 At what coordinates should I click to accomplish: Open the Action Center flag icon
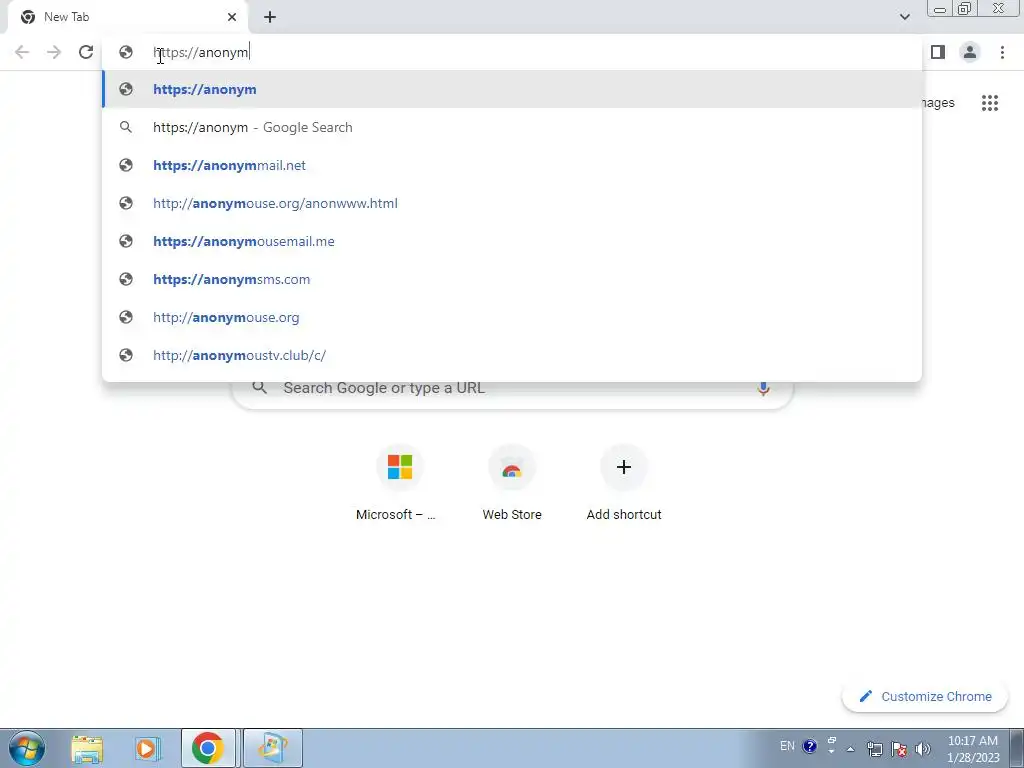pyautogui.click(x=899, y=748)
